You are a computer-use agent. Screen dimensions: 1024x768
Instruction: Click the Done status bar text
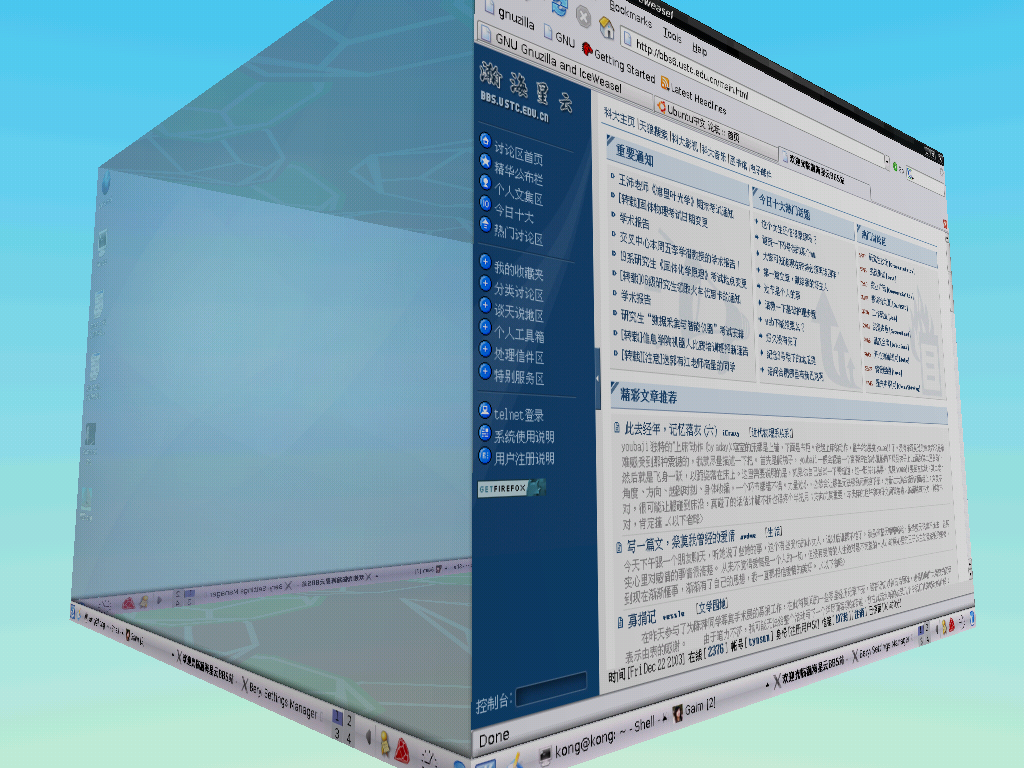(494, 739)
